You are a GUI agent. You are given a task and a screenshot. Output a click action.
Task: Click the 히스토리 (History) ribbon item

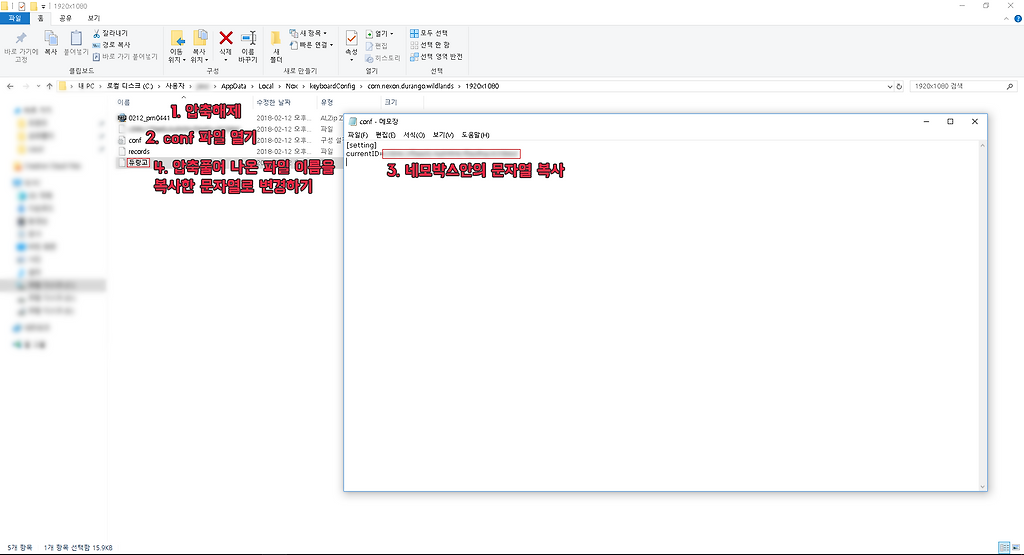click(383, 58)
